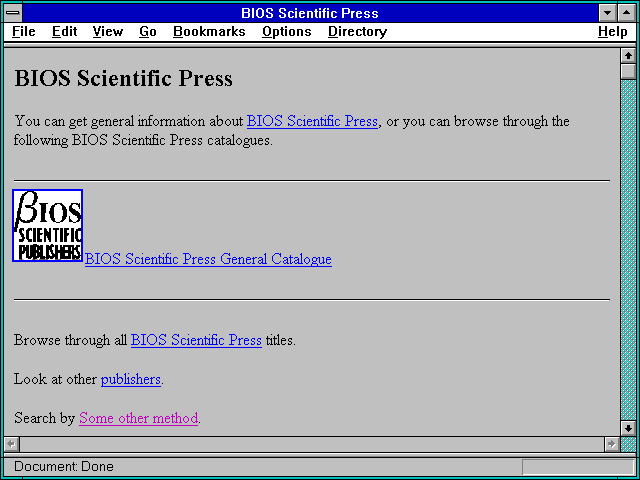Click the BIOS Scientific Press page heading
The image size is (640, 480).
[x=124, y=78]
